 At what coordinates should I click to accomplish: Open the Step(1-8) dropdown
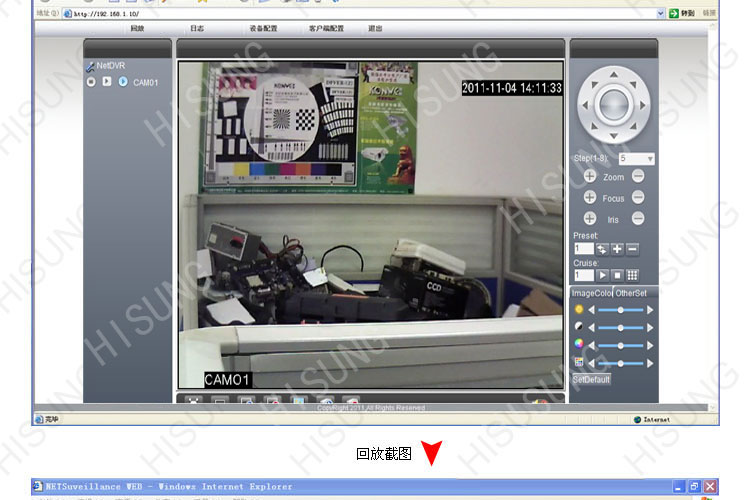point(650,159)
